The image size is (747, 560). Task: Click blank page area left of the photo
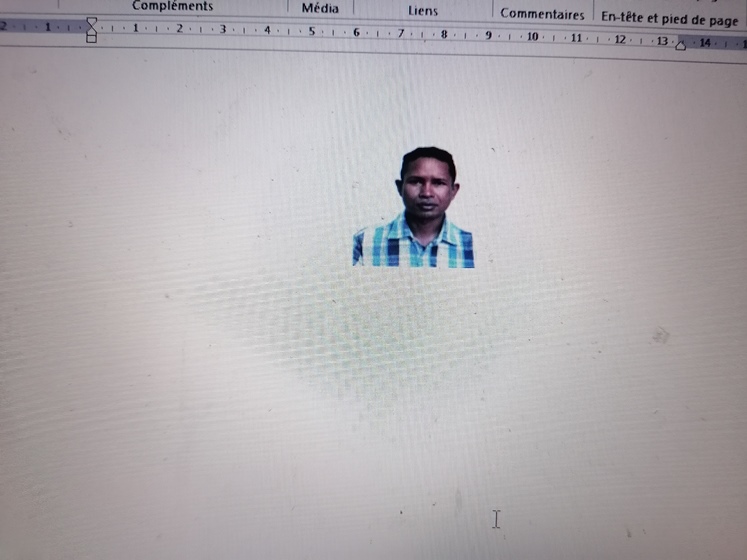pyautogui.click(x=200, y=210)
